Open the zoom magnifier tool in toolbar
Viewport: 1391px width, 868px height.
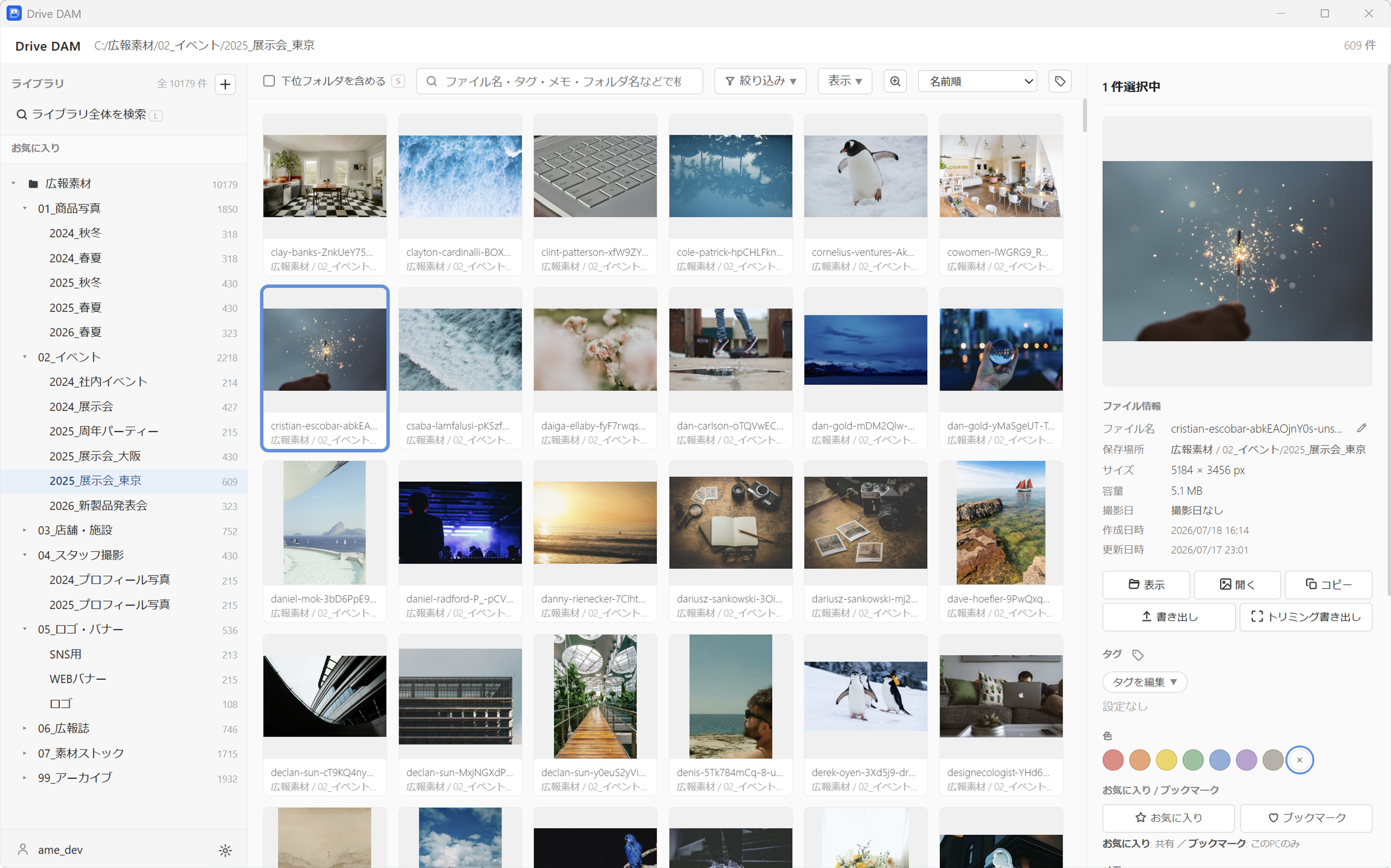click(895, 81)
